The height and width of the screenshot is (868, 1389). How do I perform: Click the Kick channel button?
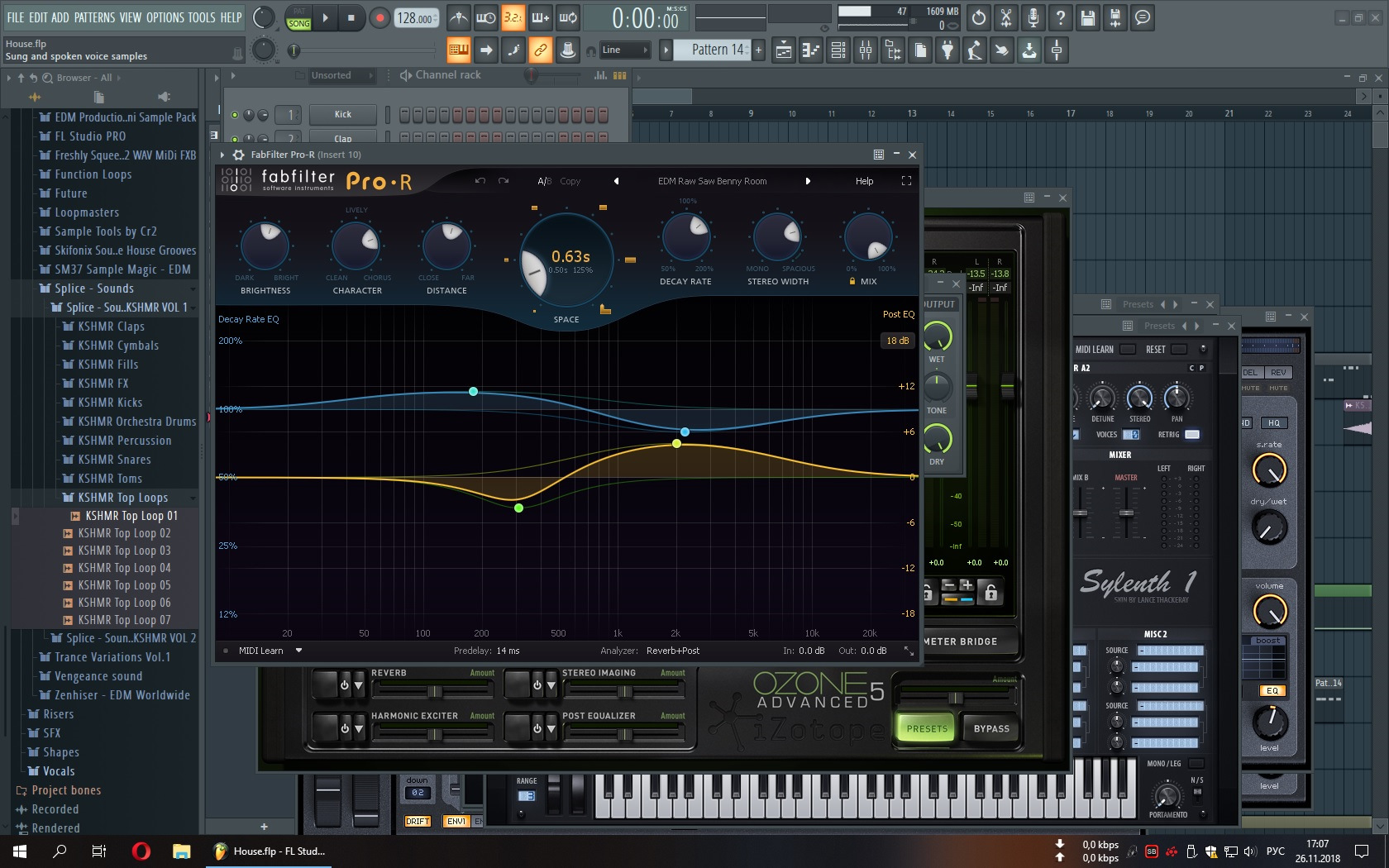pyautogui.click(x=342, y=115)
